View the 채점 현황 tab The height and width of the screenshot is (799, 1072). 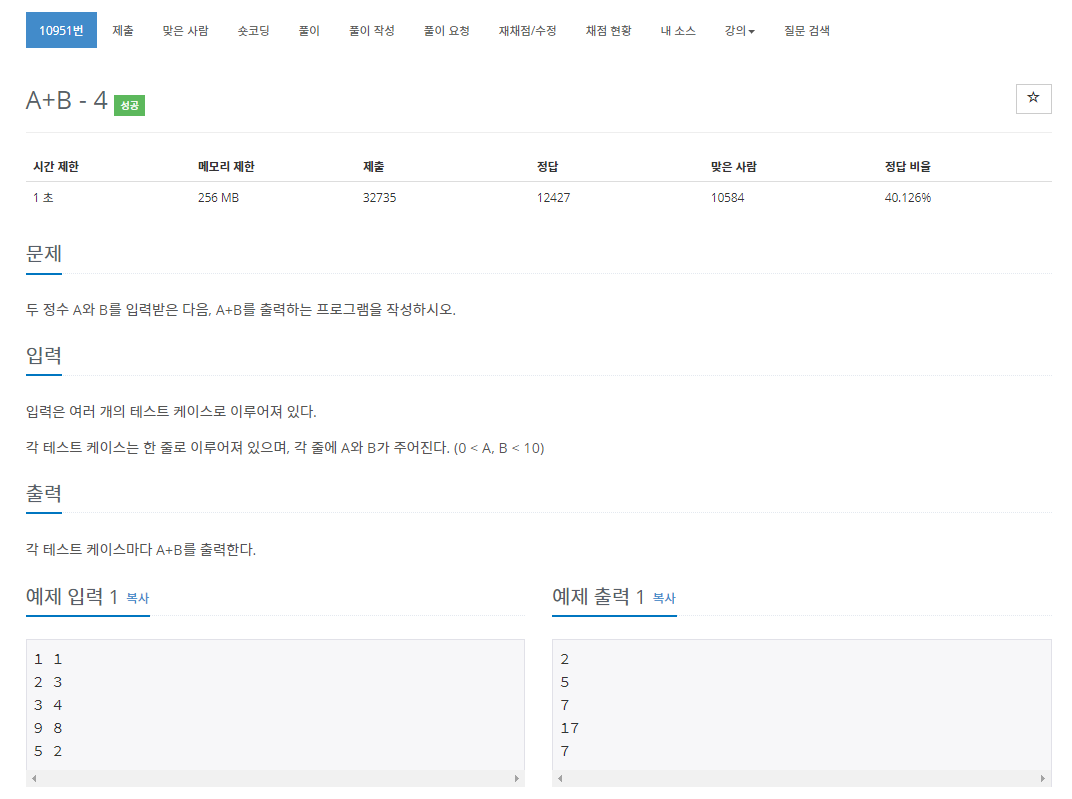[608, 30]
